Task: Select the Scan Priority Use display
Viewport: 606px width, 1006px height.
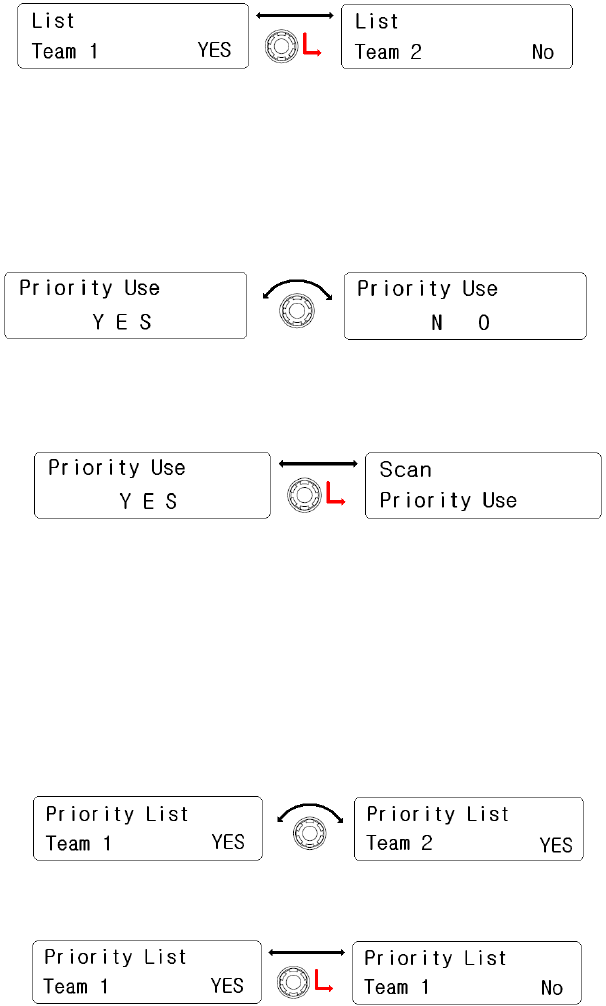Action: 483,485
